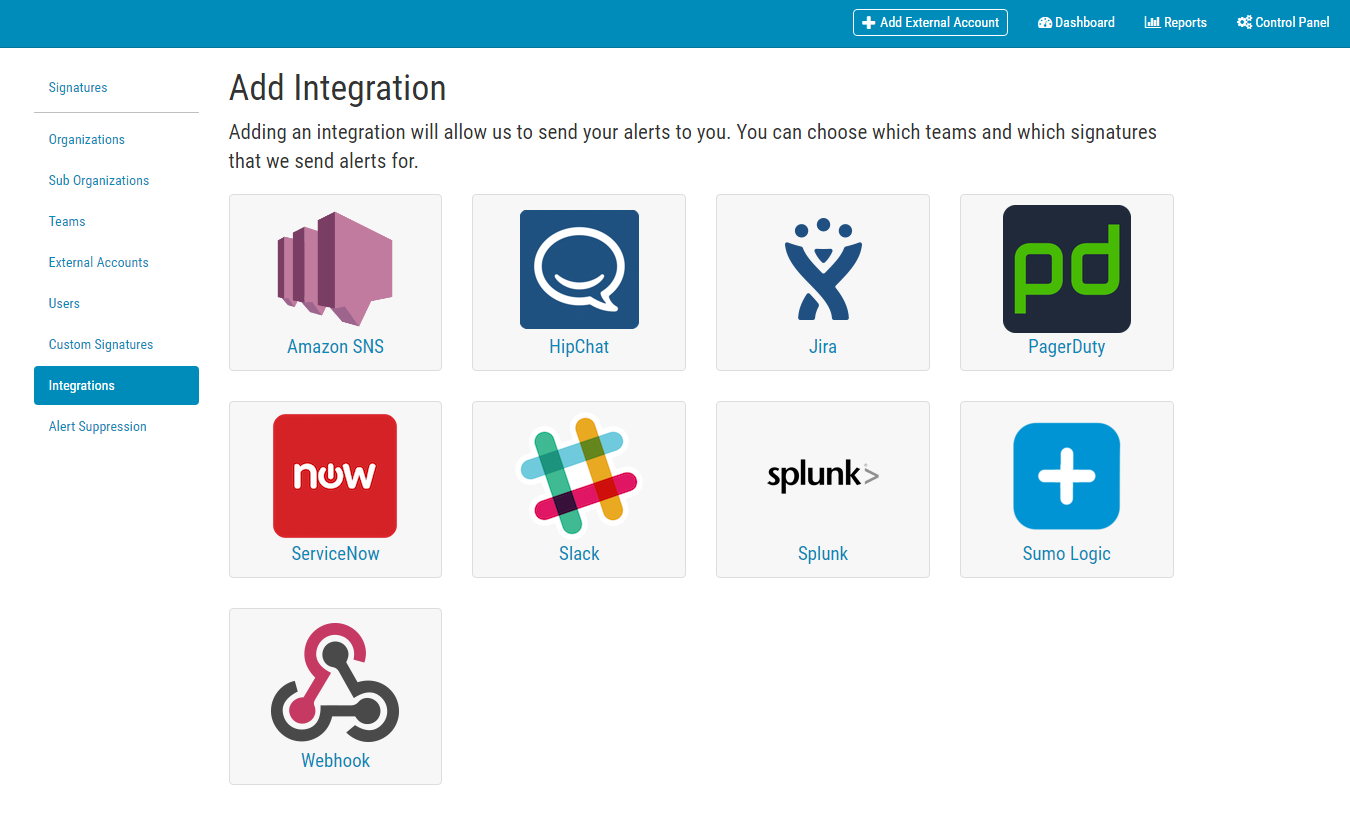Open the Dashboard from top navigation

1076,23
